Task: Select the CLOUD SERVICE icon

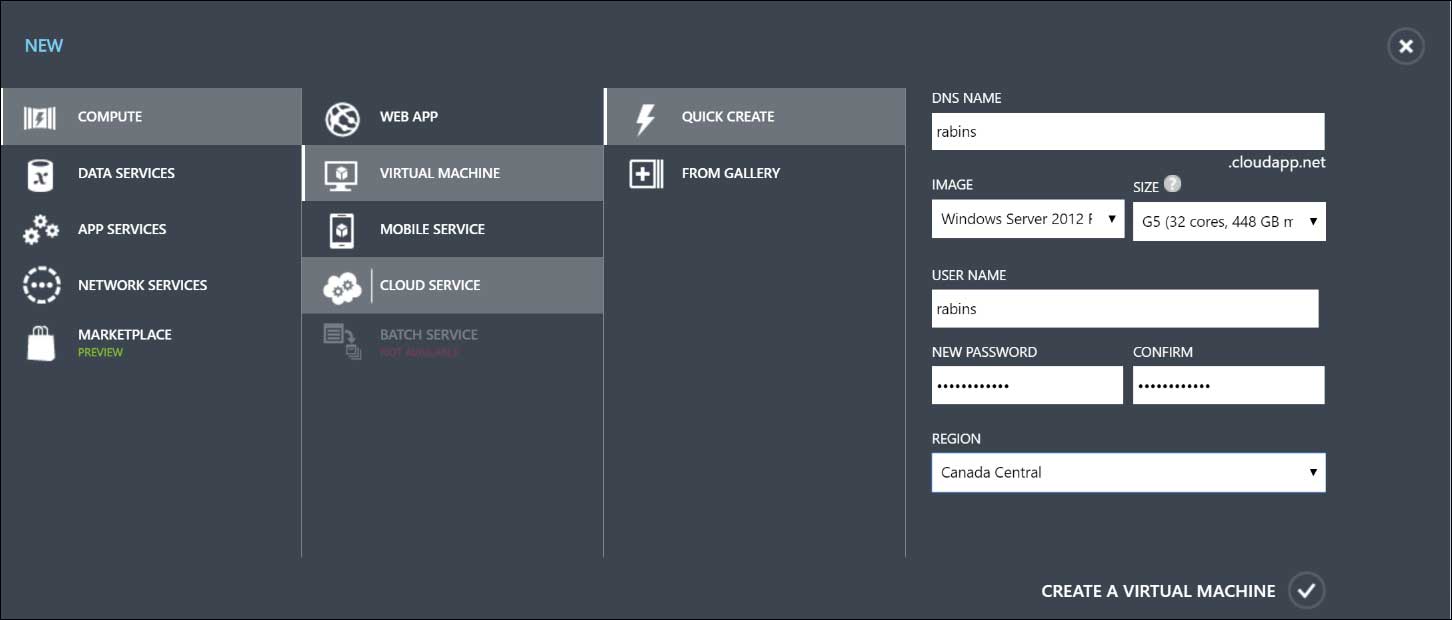Action: click(343, 285)
